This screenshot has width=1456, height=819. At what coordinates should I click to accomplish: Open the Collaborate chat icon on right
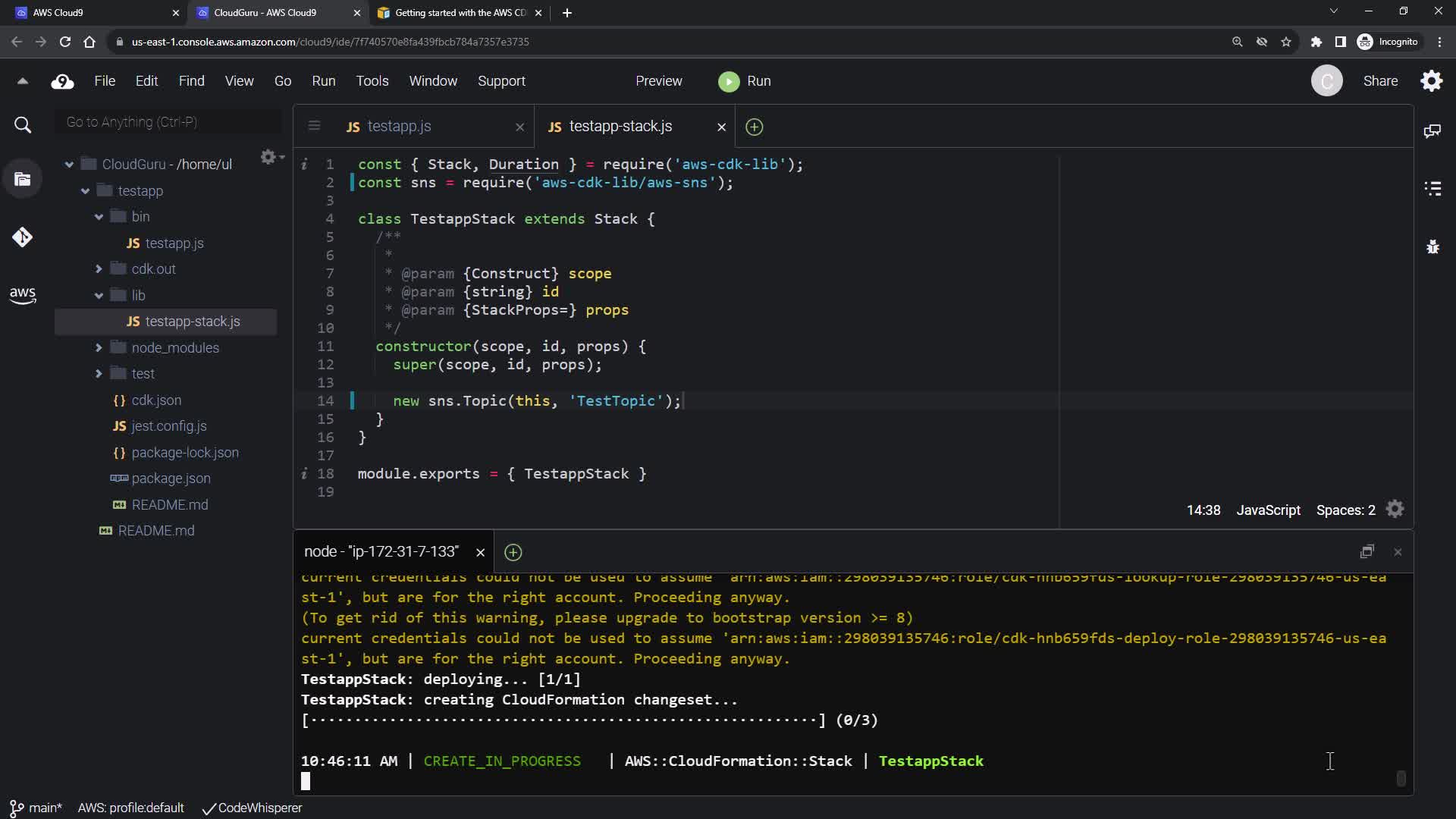1432,131
